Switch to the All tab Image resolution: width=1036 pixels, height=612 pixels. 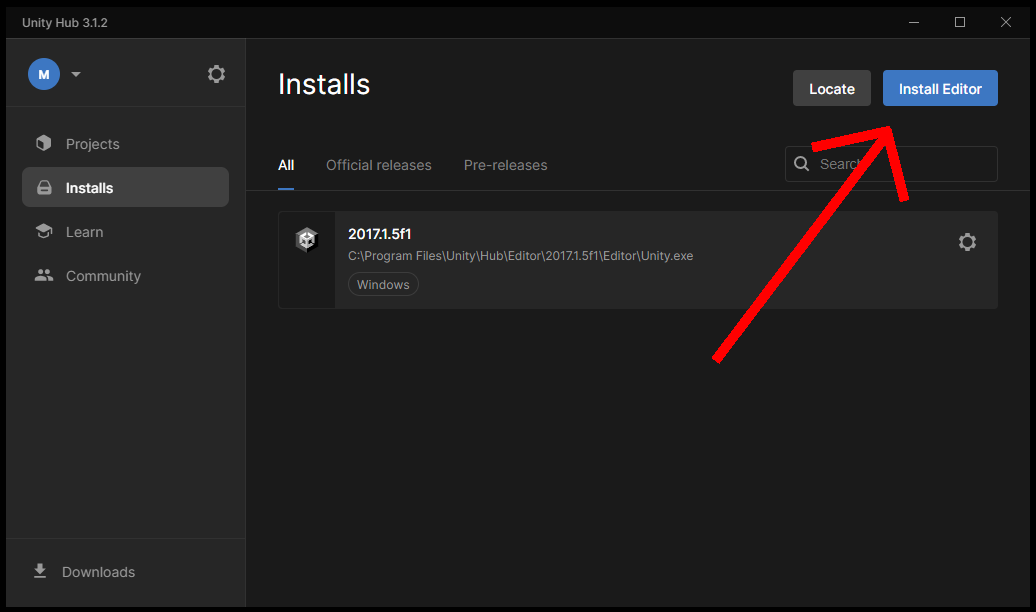(x=286, y=165)
